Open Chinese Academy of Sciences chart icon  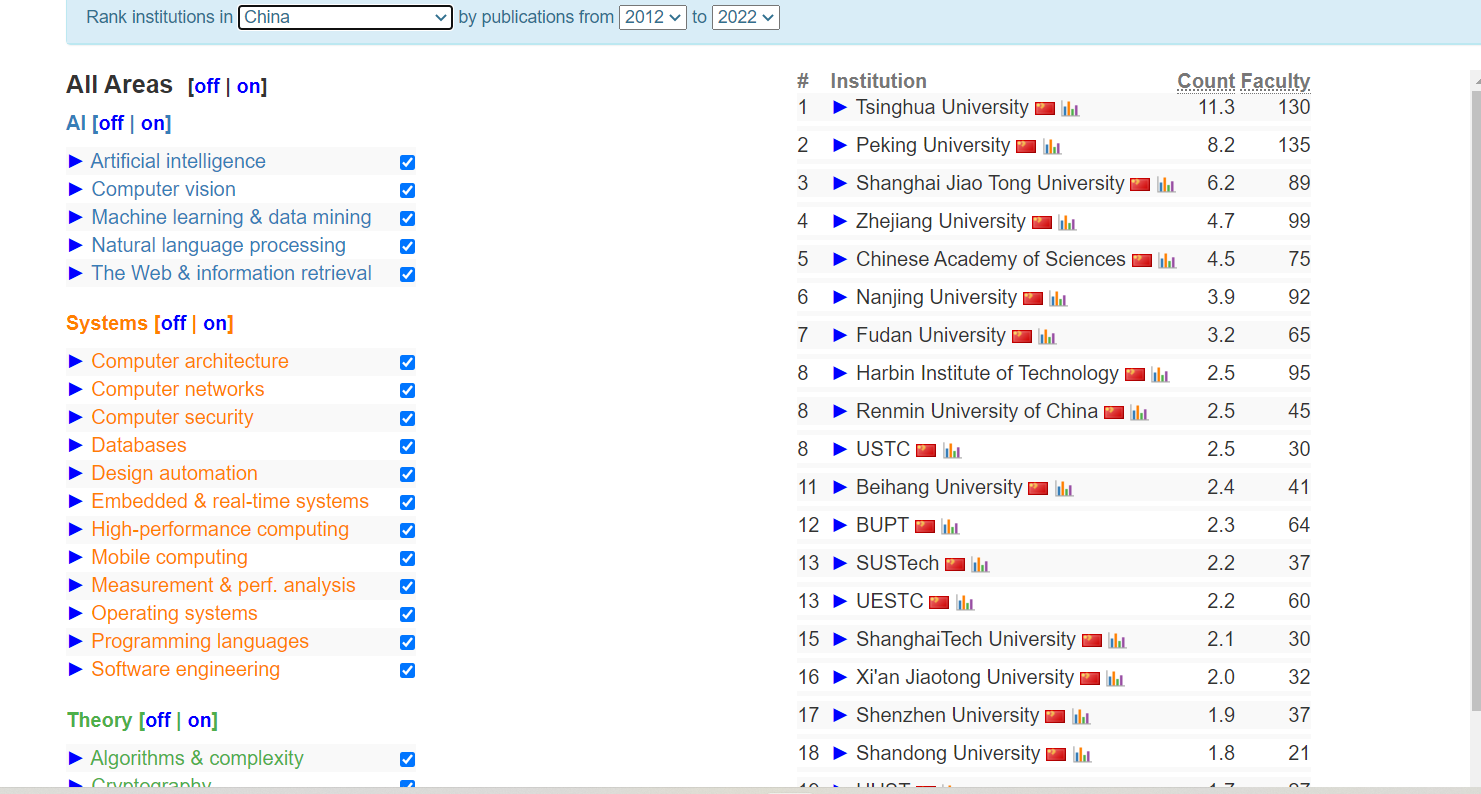(1167, 261)
